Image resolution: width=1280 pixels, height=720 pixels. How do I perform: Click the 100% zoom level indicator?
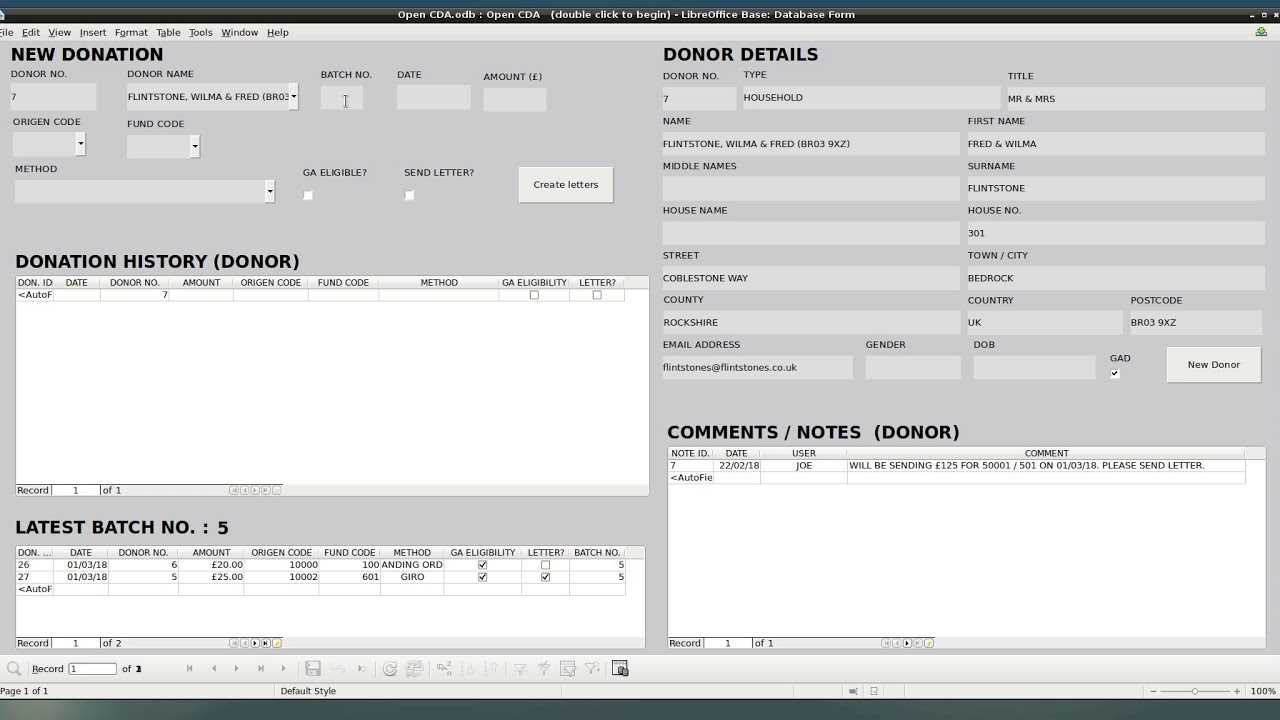[x=1263, y=691]
